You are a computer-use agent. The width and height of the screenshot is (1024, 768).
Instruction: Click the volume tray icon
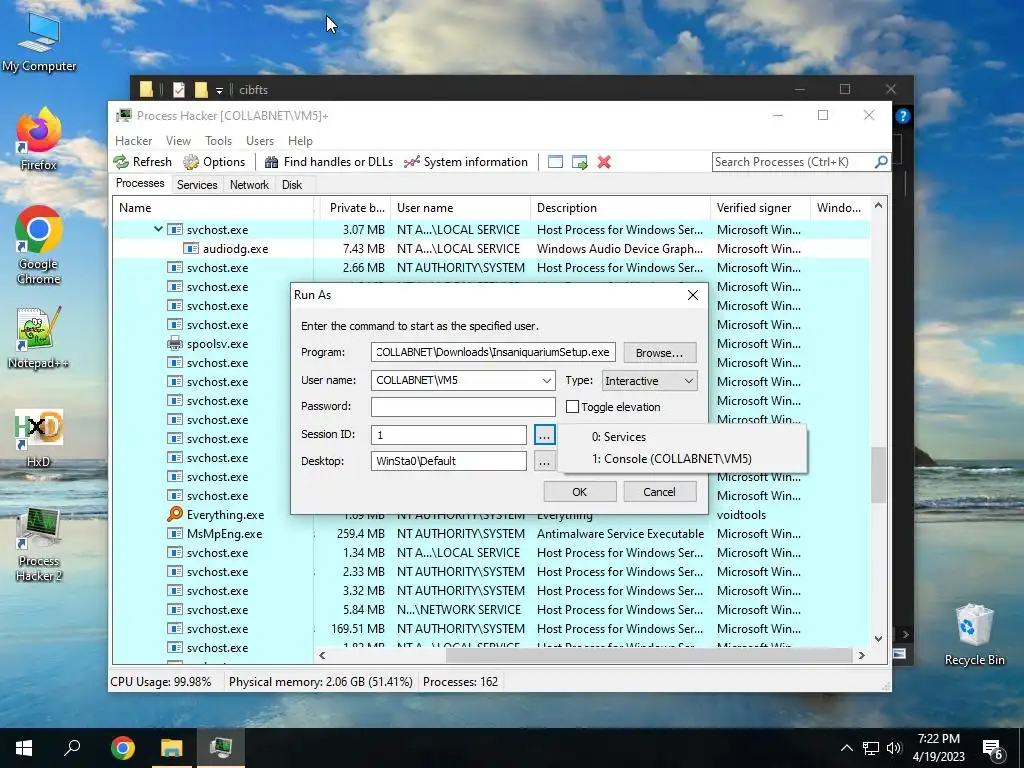894,748
